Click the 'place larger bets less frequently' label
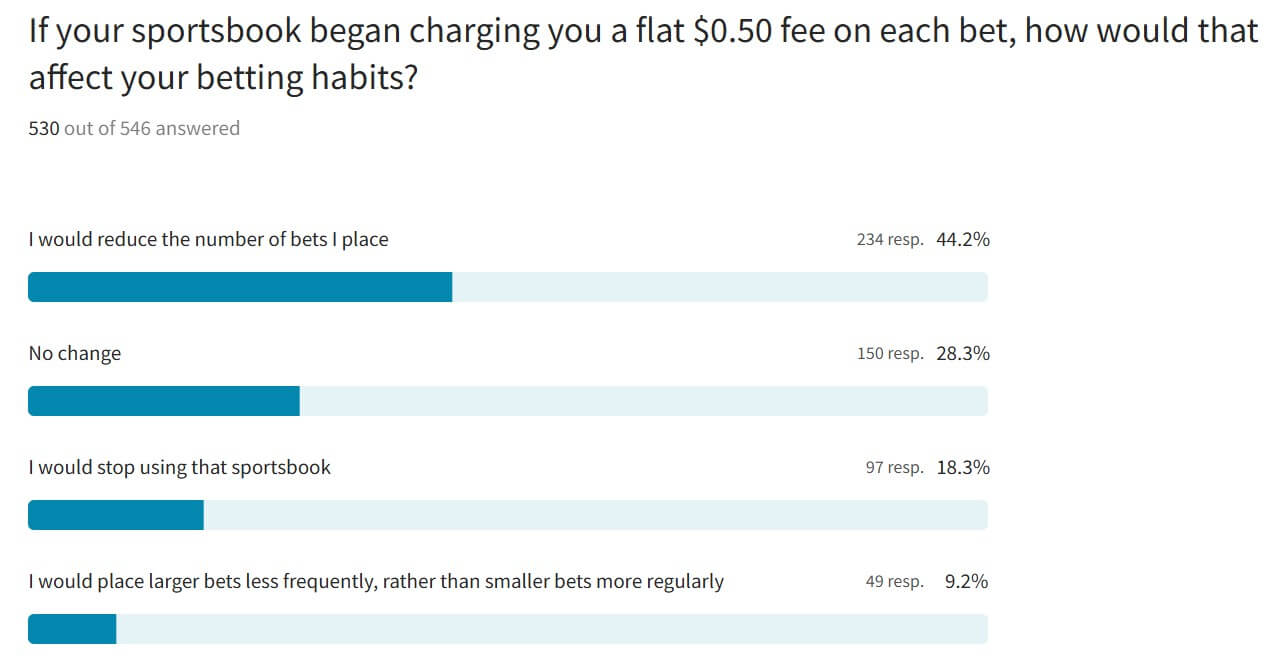 click(376, 582)
